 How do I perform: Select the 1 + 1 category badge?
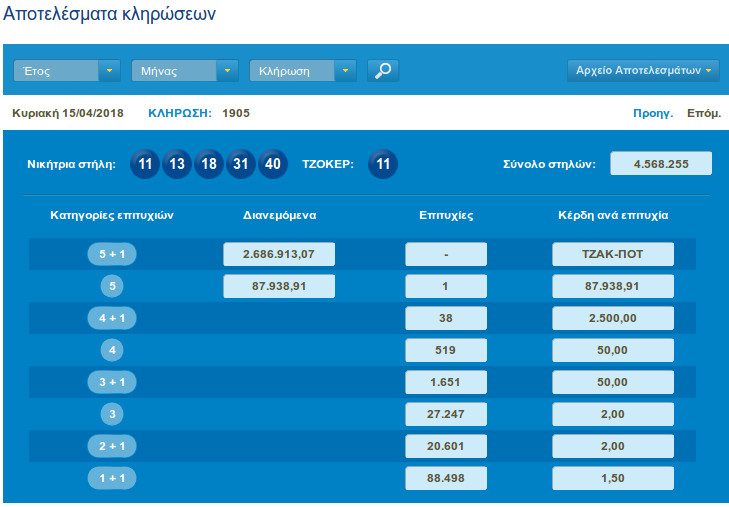pos(112,478)
